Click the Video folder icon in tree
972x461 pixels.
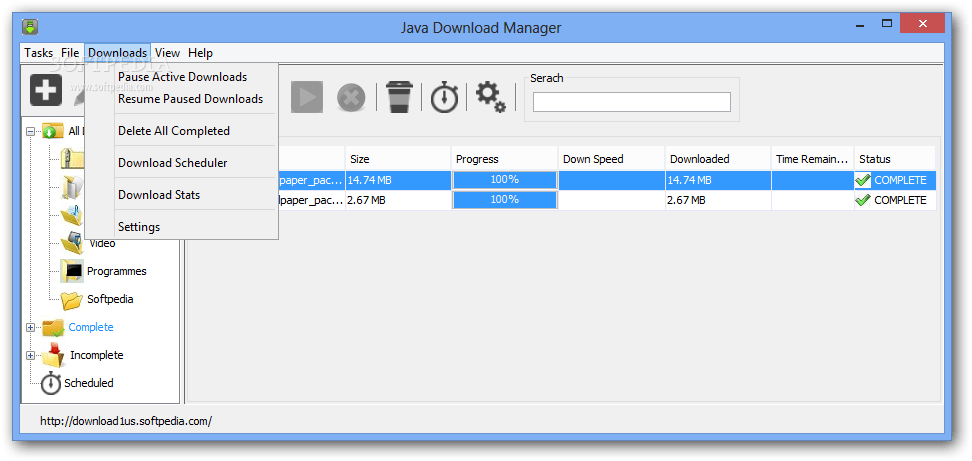(71, 243)
